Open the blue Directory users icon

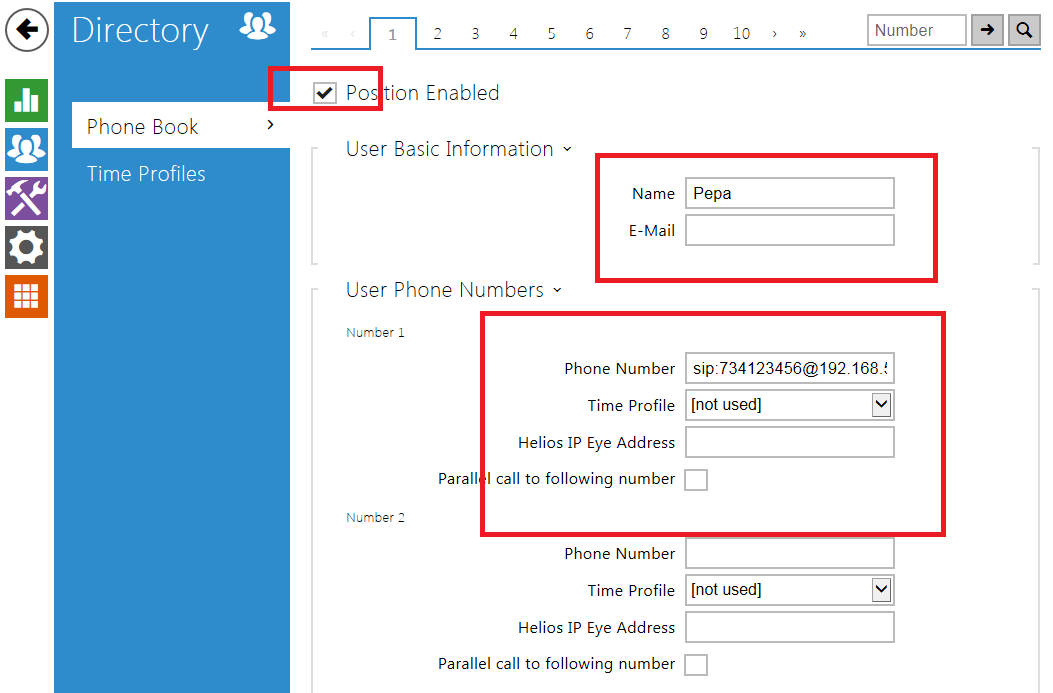point(26,149)
